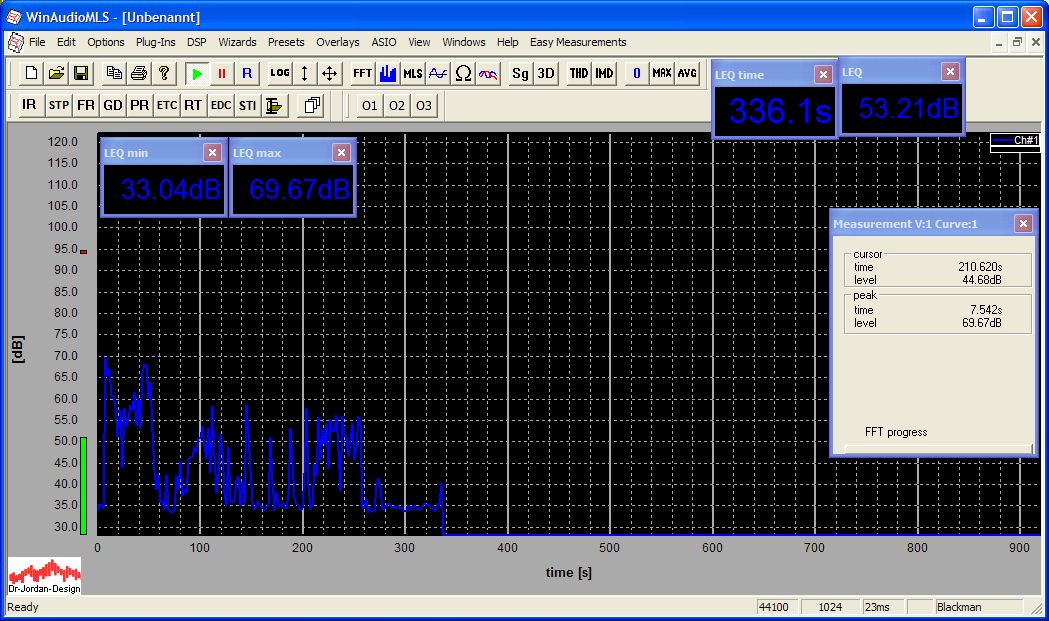Click the impedance Omega icon
This screenshot has height=621, width=1049.
pos(463,74)
